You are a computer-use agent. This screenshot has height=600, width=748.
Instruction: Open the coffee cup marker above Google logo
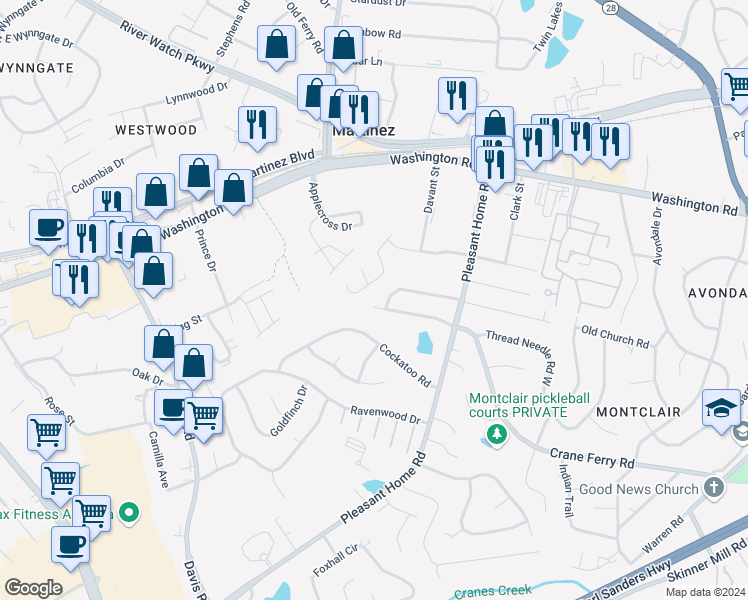point(71,544)
